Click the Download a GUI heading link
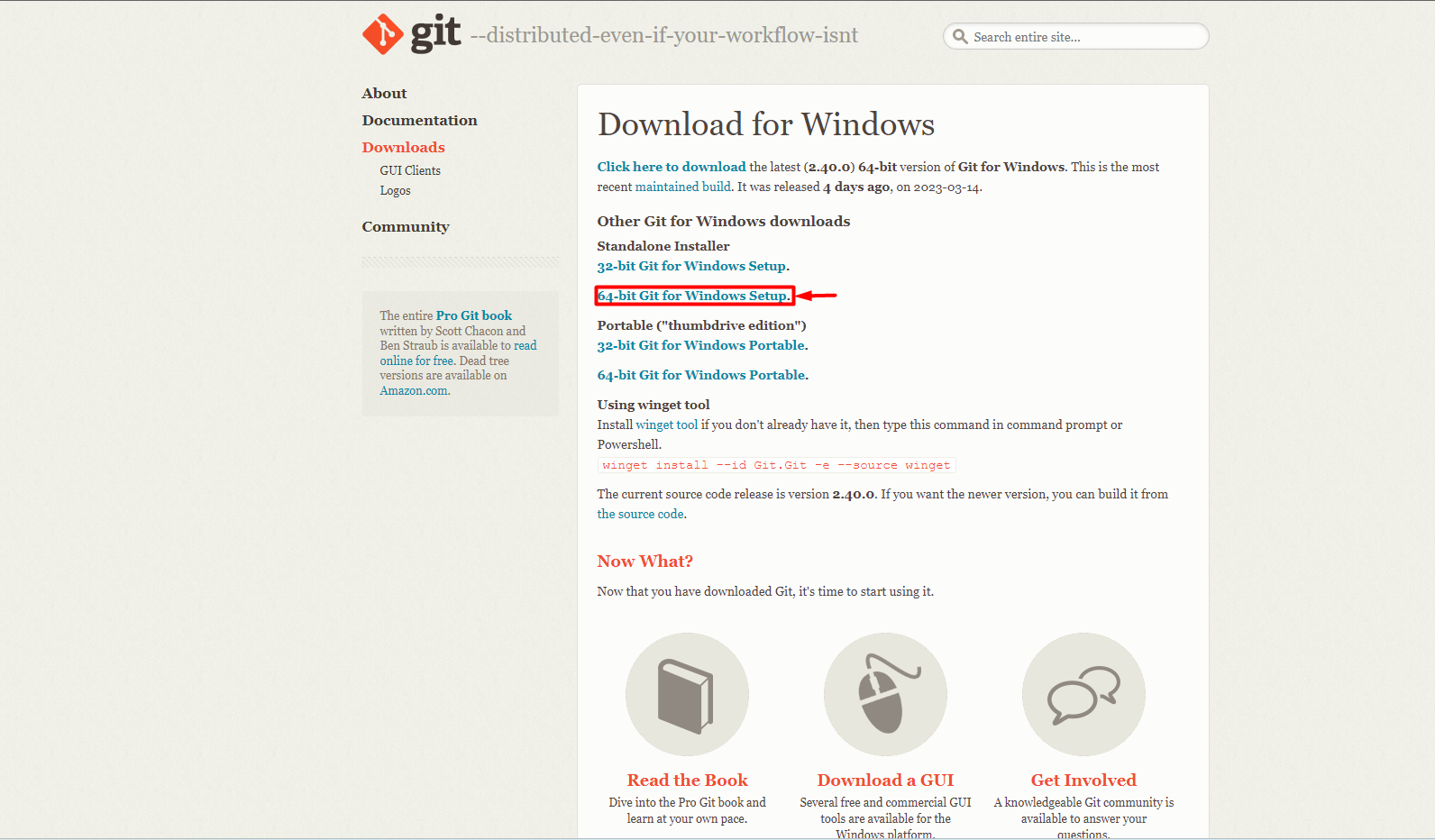Viewport: 1435px width, 840px height. pos(885,781)
